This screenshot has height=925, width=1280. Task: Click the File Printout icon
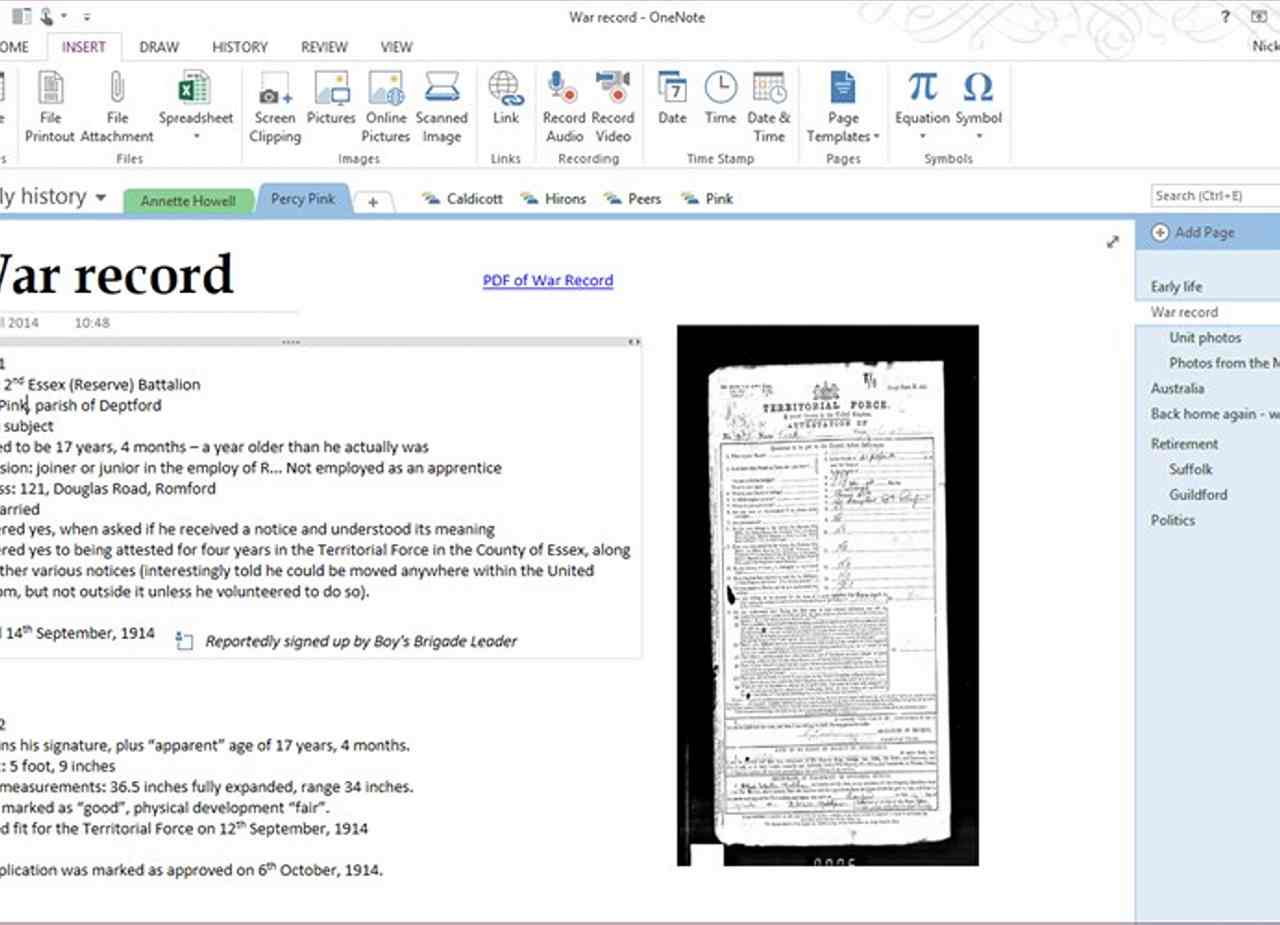click(50, 91)
